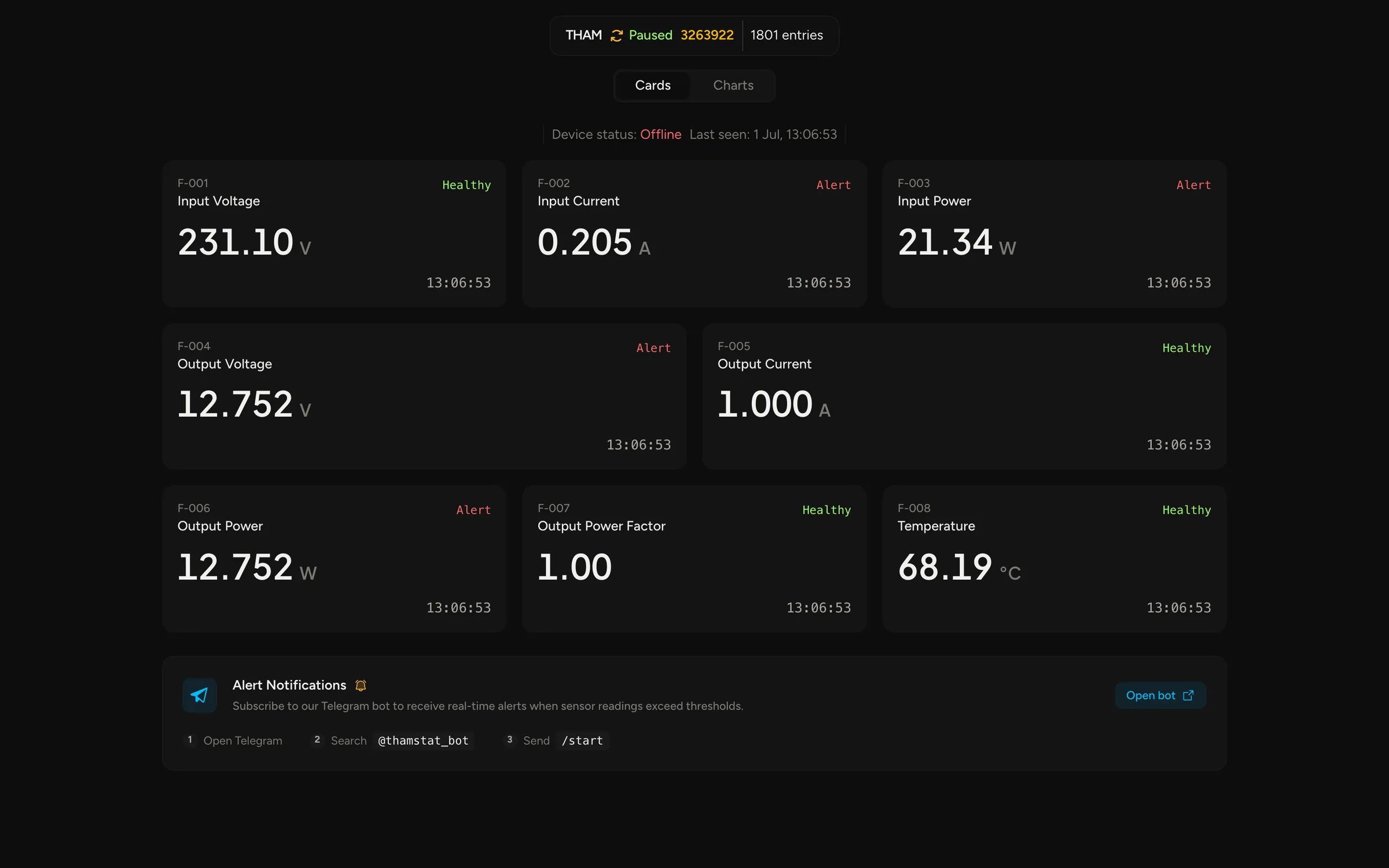This screenshot has height=868, width=1389.
Task: Click the 21.34 Input Power value
Action: tap(945, 242)
